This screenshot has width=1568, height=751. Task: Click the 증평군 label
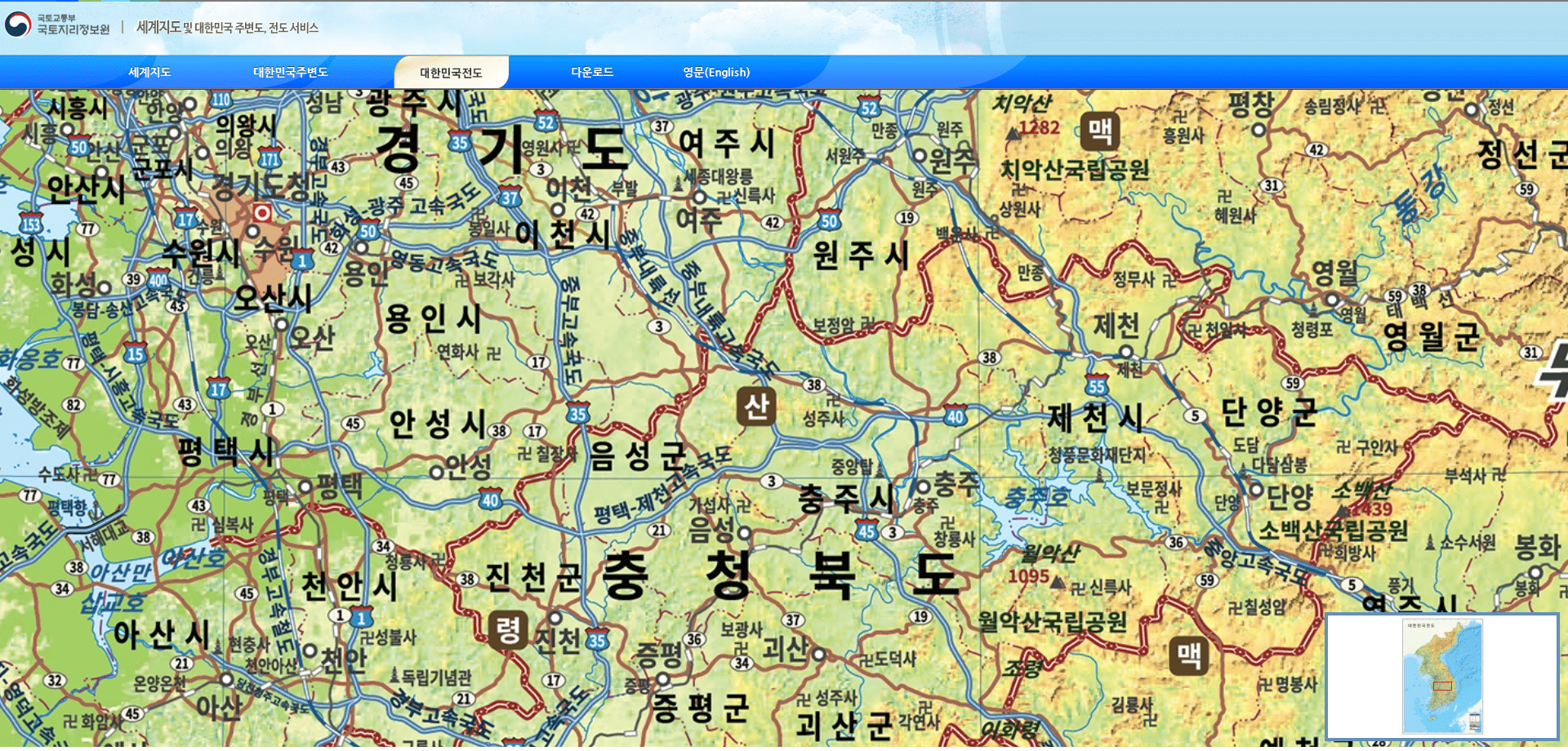coord(701,707)
